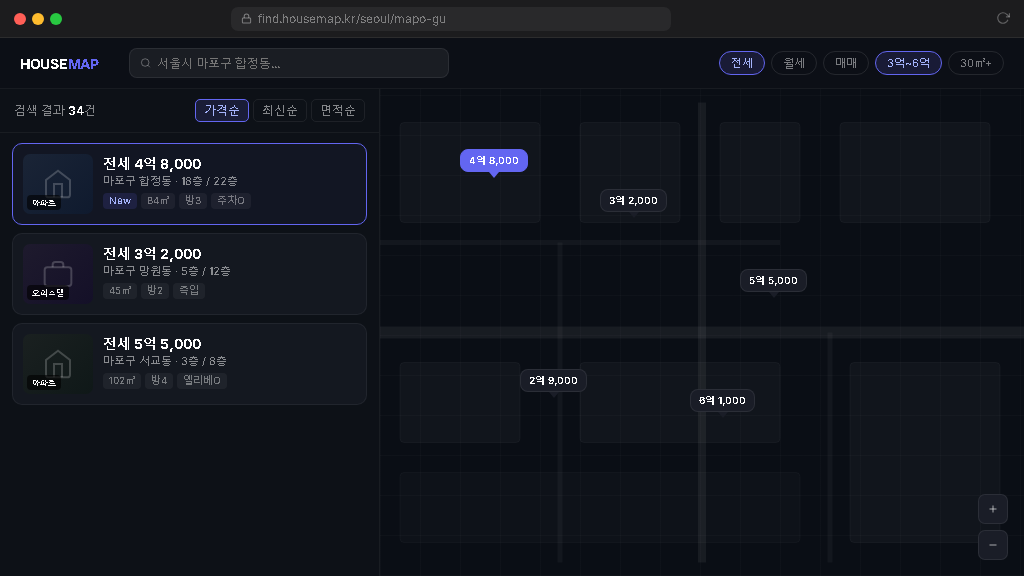Image resolution: width=1024 pixels, height=576 pixels.
Task: Click the lock icon in address bar
Action: point(247,19)
